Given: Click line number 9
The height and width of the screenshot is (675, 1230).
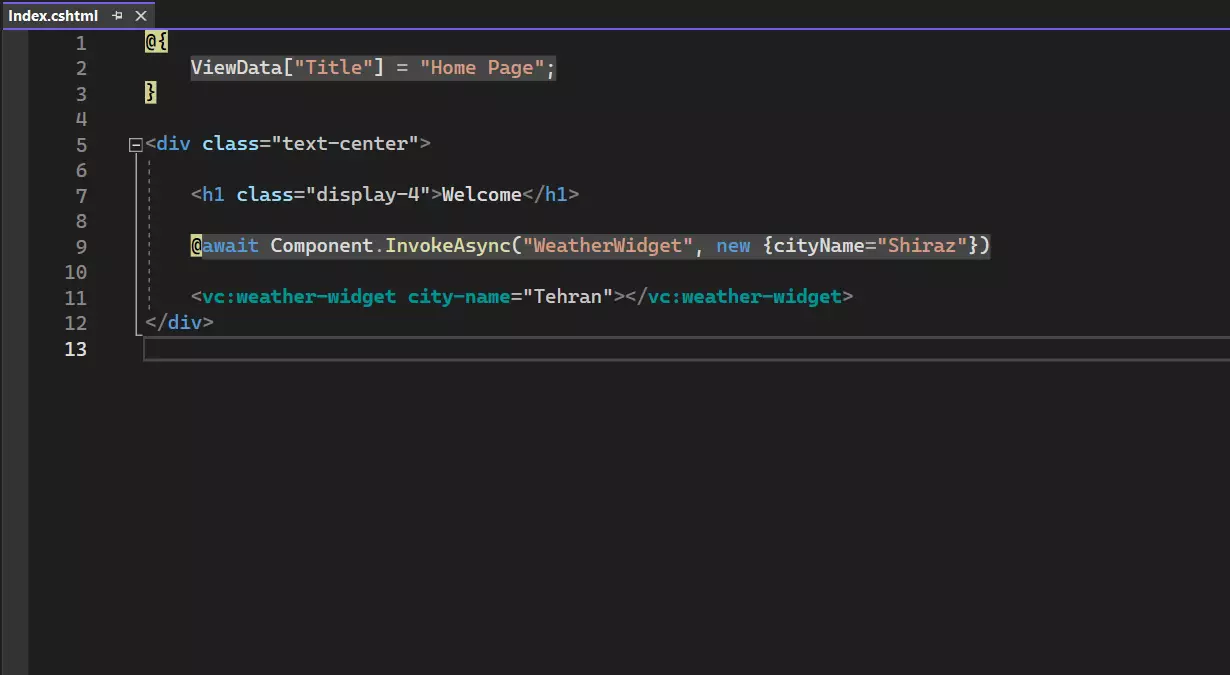Looking at the screenshot, I should 81,247.
